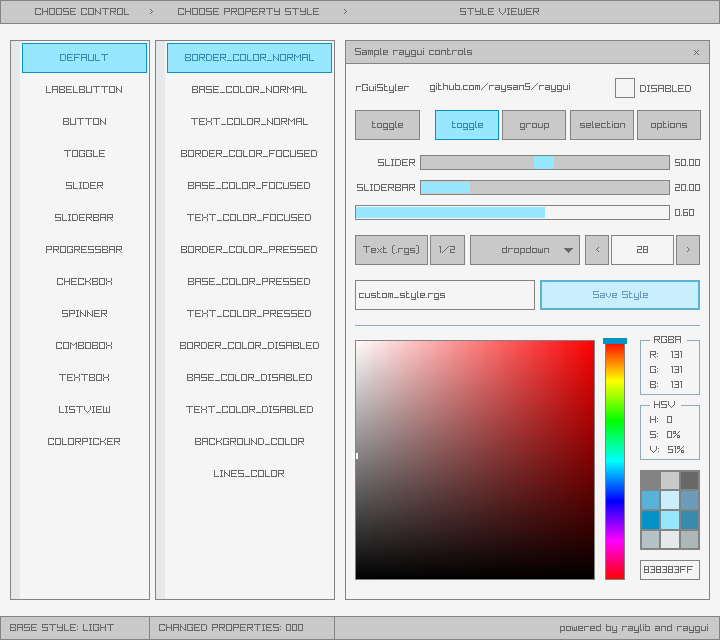Screen dimensions: 720x640
Task: Click the Save Style button
Action: point(619,295)
